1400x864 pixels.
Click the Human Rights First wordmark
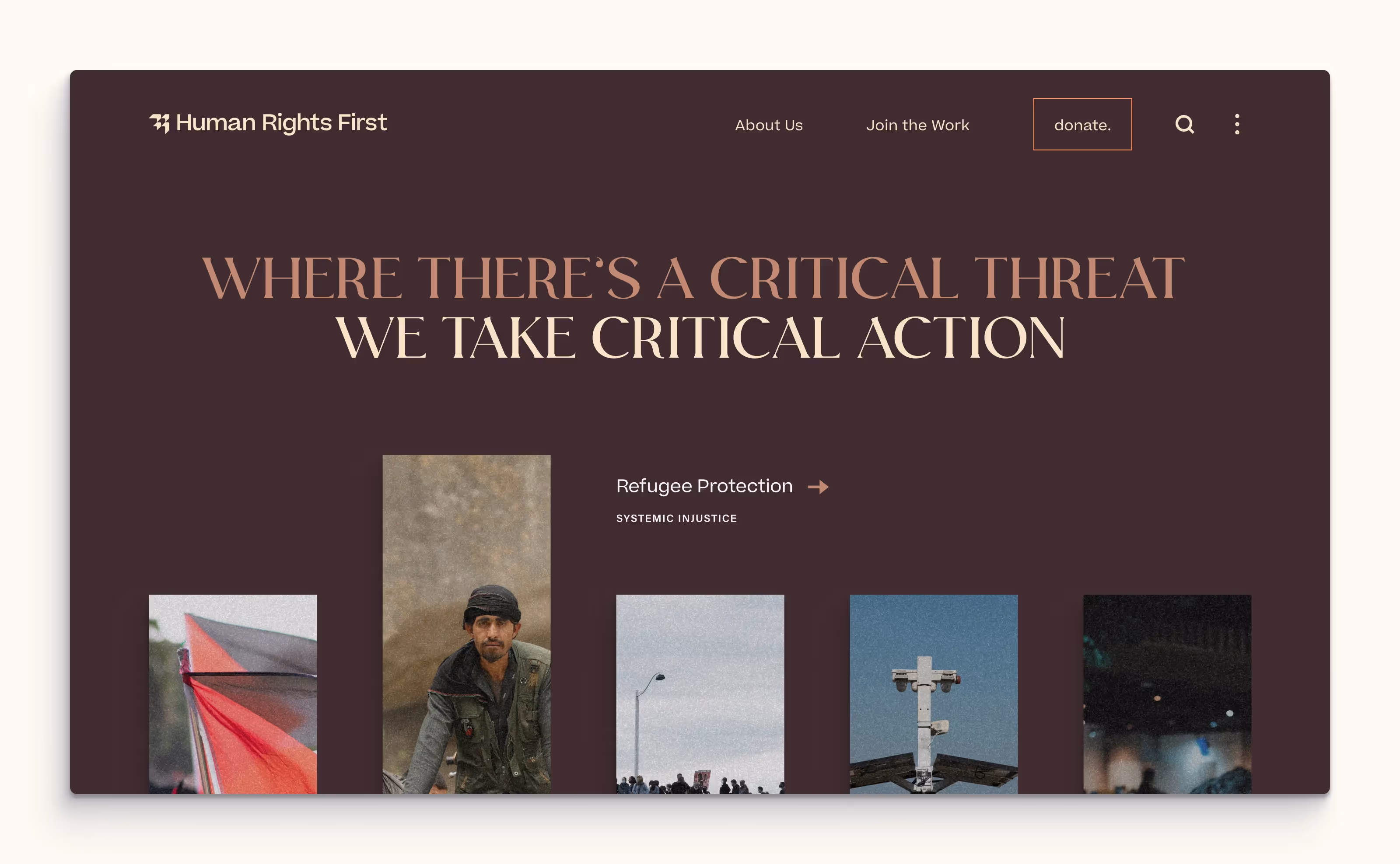[x=281, y=123]
